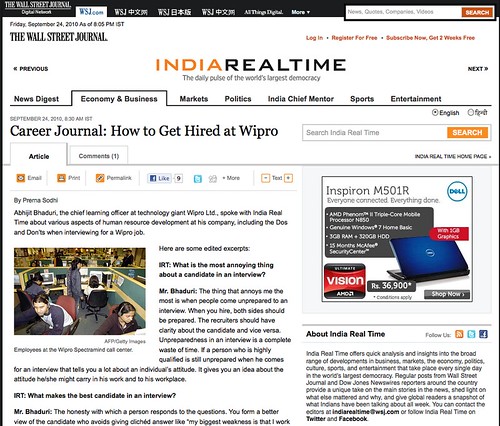This screenshot has height=426, width=500.
Task: Expand the More sharing options
Action: point(231,178)
